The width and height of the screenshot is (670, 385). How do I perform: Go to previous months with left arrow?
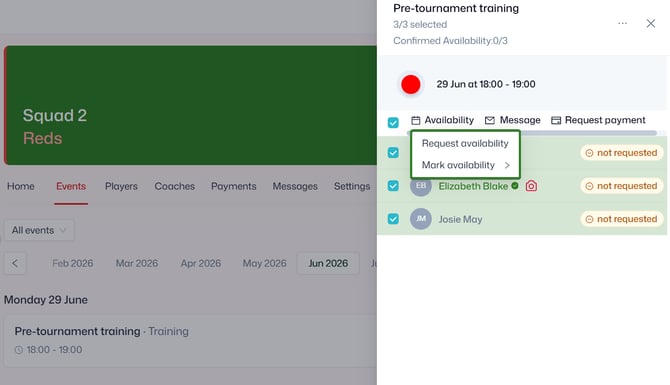point(15,263)
